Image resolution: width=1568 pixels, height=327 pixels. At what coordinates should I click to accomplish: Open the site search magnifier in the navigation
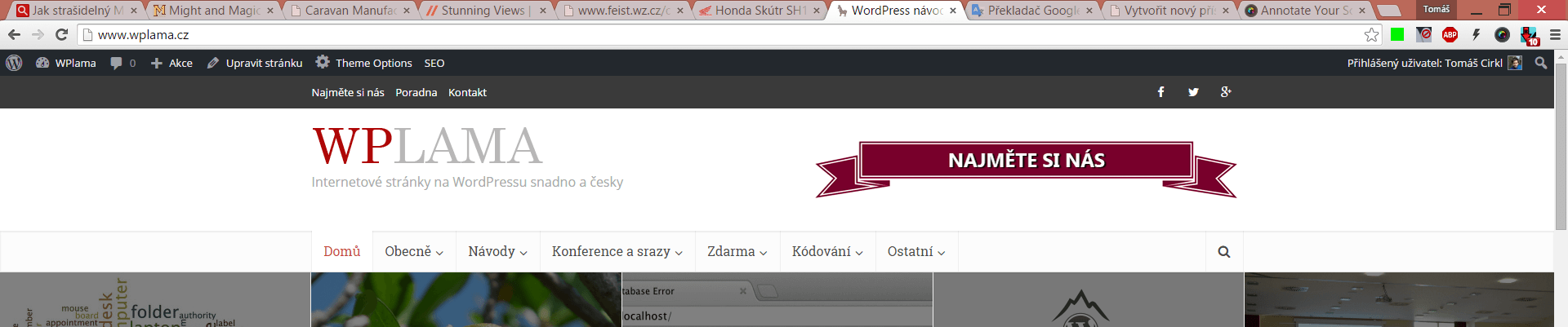1224,251
